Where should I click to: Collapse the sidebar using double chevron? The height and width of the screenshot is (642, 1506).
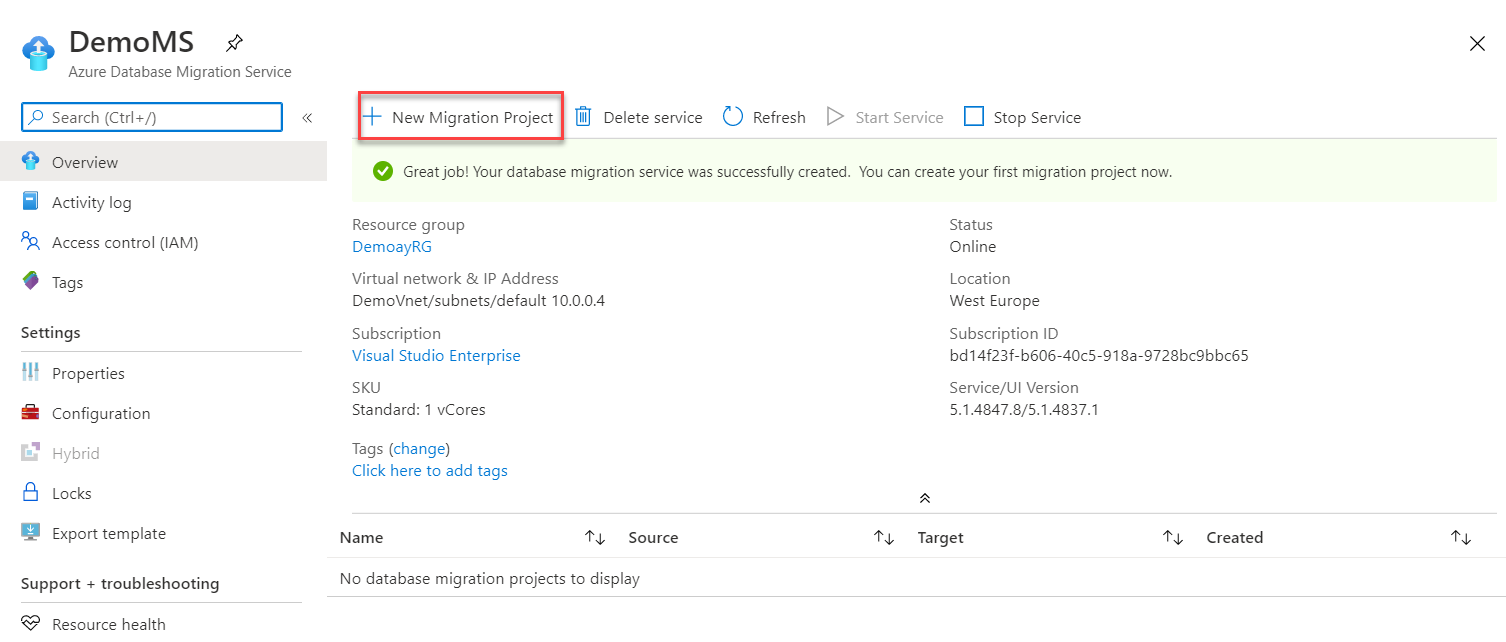(x=307, y=118)
